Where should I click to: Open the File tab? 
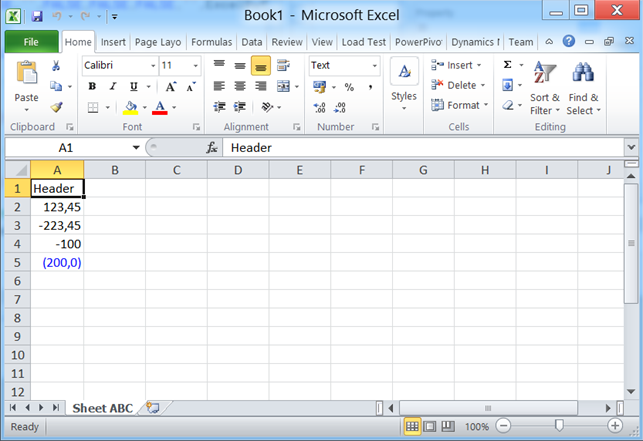click(x=31, y=42)
